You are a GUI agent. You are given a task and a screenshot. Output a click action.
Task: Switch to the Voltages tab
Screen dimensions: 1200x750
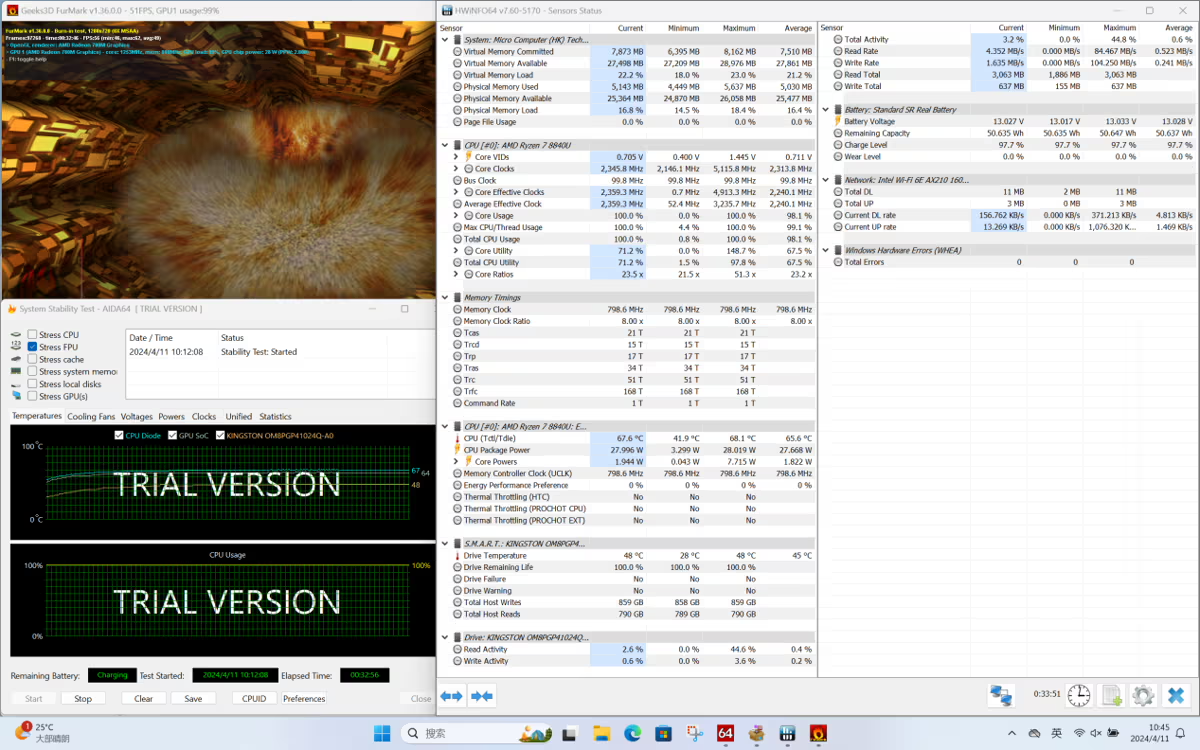click(137, 417)
